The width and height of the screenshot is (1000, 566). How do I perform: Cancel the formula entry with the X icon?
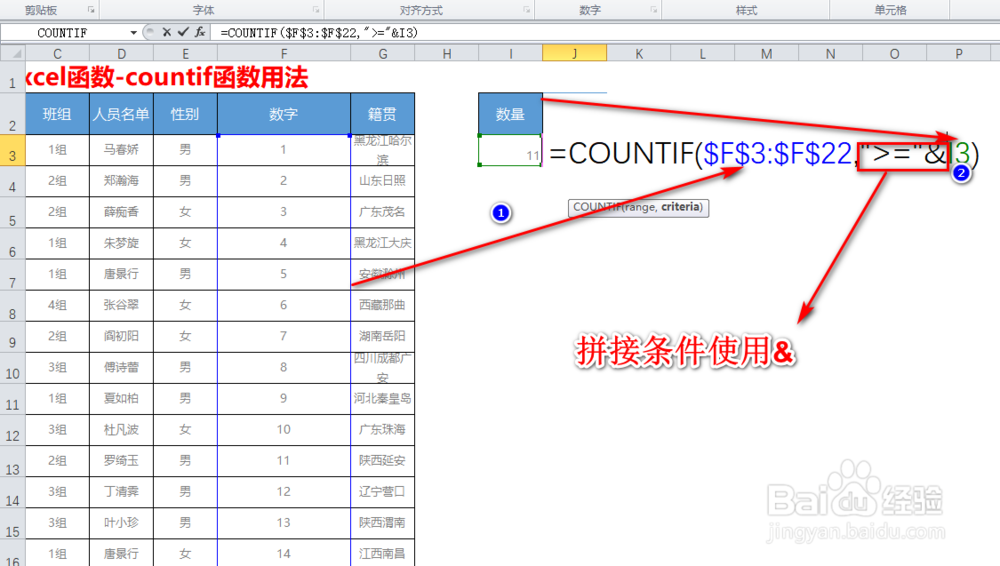(x=166, y=32)
